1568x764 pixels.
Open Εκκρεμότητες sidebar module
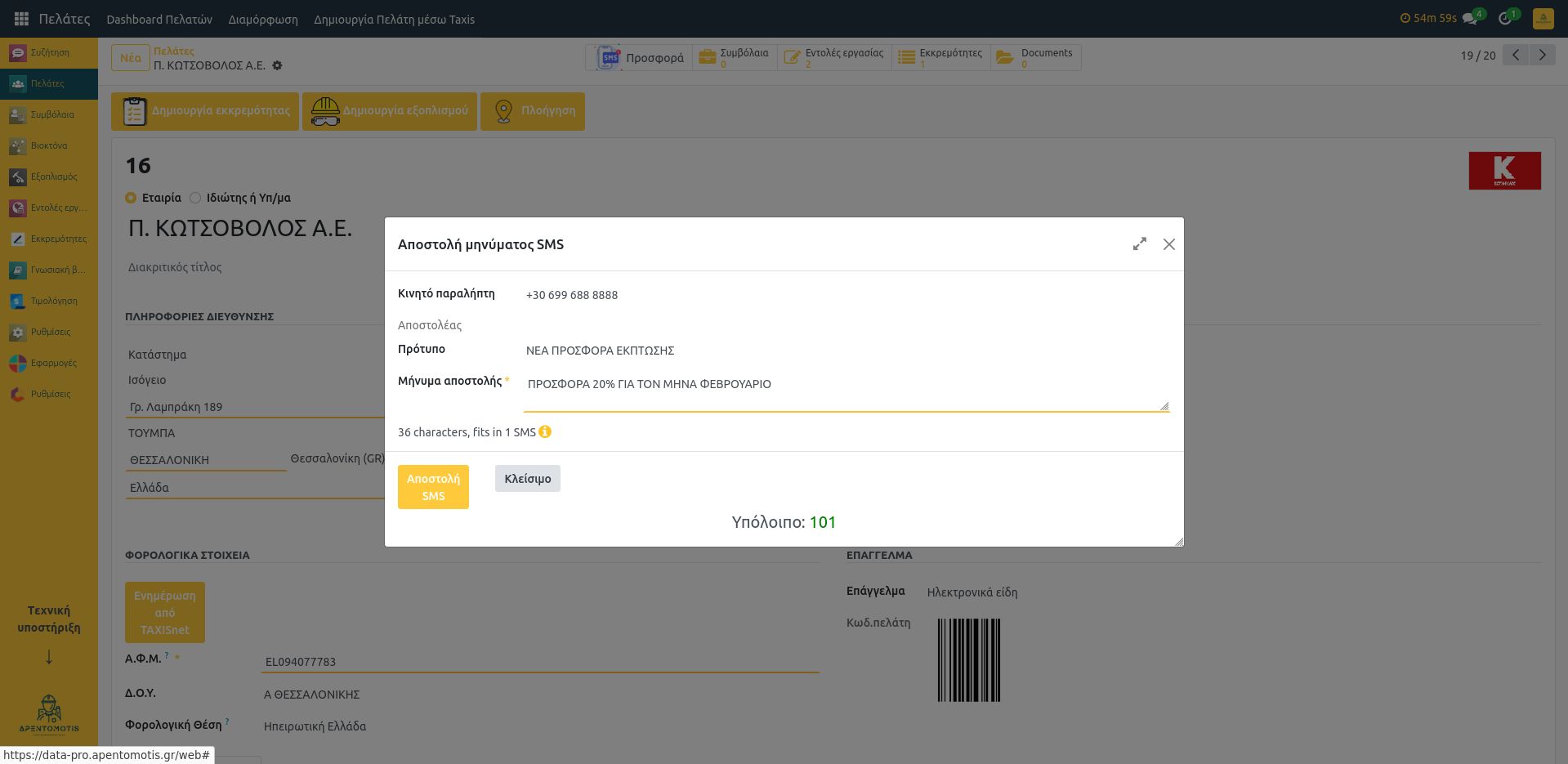(x=49, y=239)
